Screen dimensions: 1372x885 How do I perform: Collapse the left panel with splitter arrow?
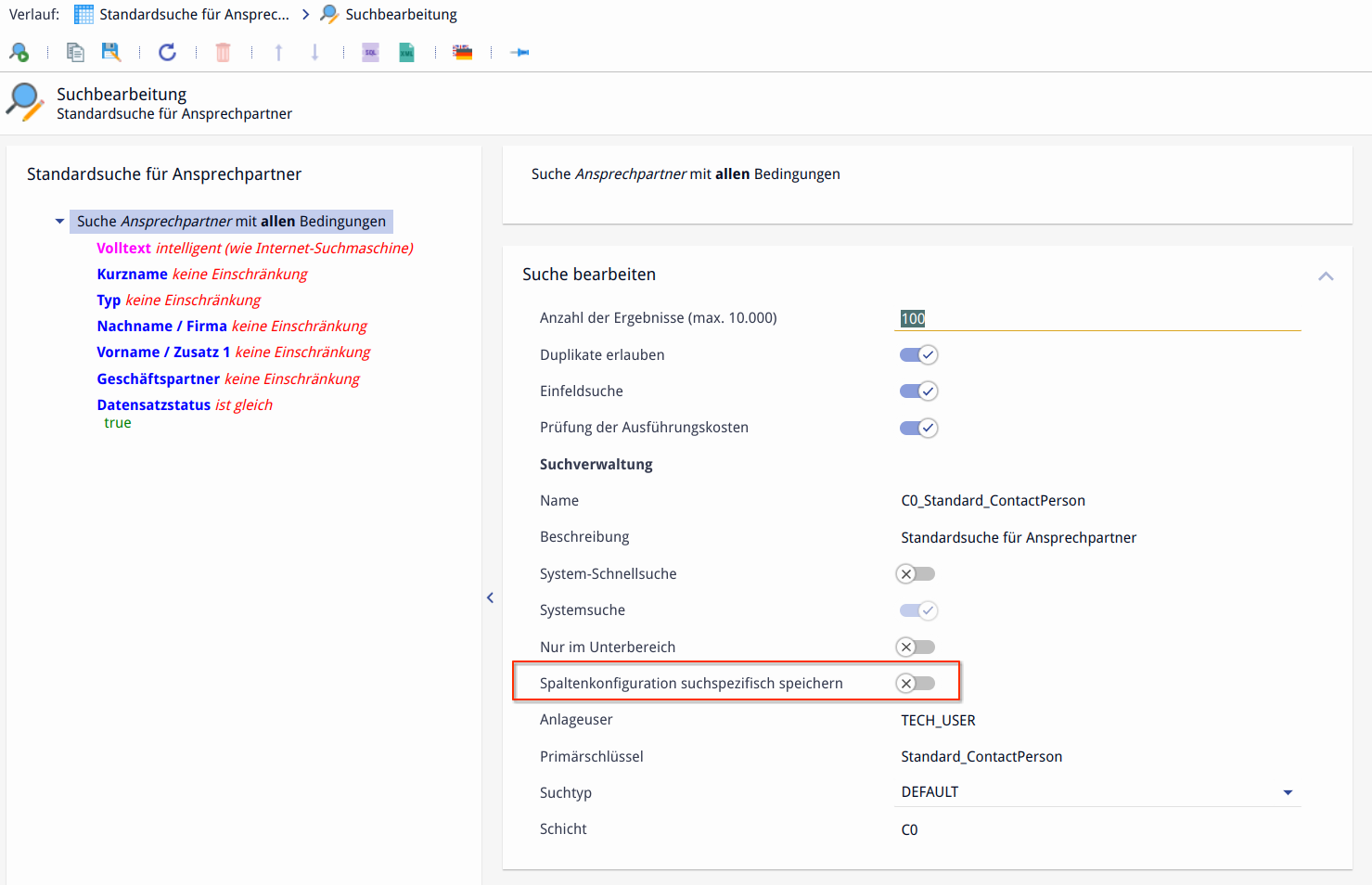click(x=490, y=598)
